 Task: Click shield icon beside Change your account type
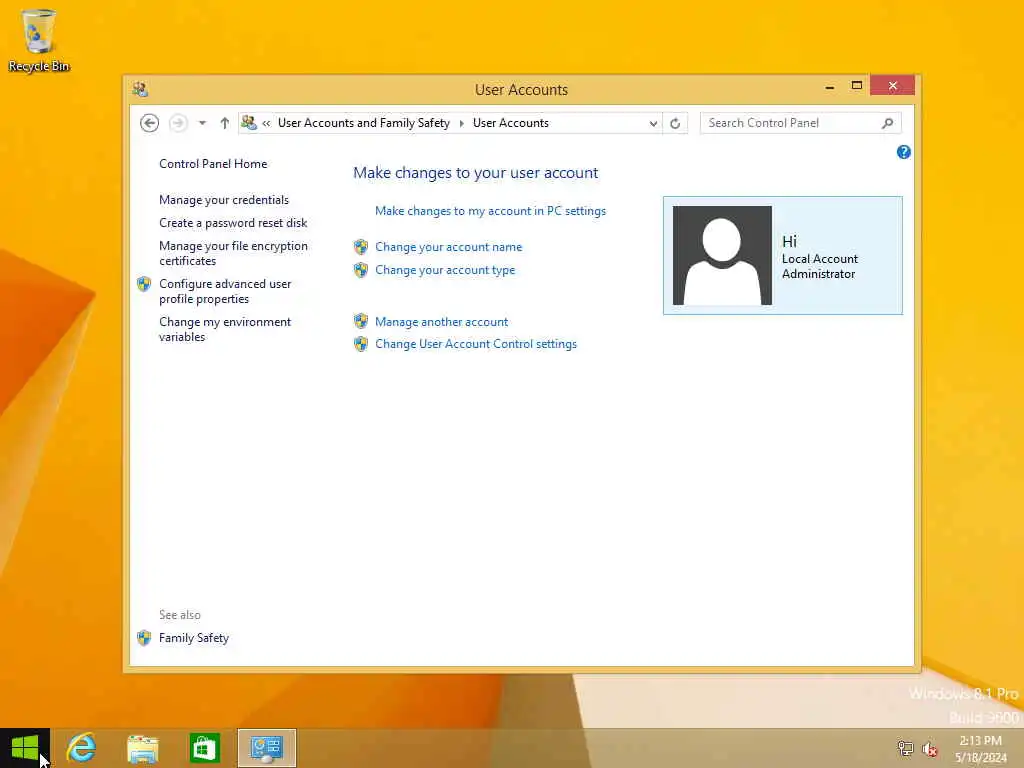click(361, 270)
